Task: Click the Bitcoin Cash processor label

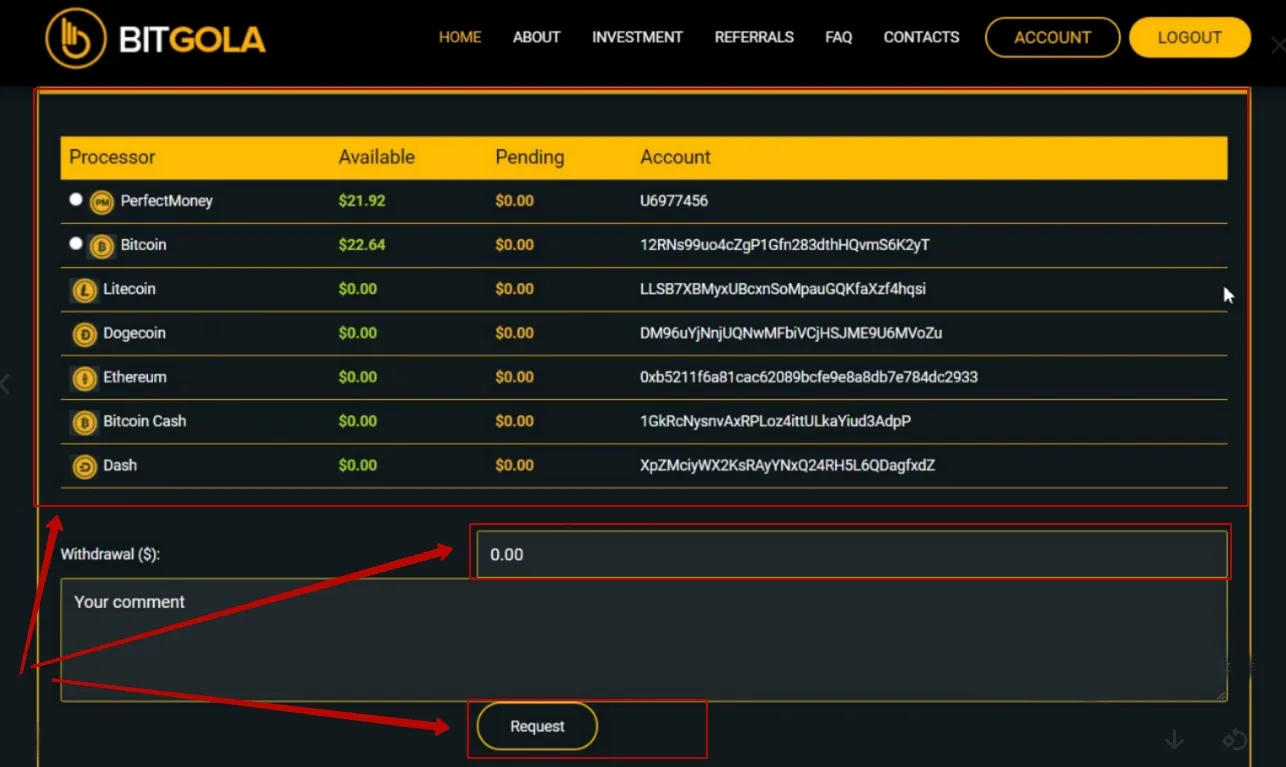Action: pyautogui.click(x=145, y=421)
